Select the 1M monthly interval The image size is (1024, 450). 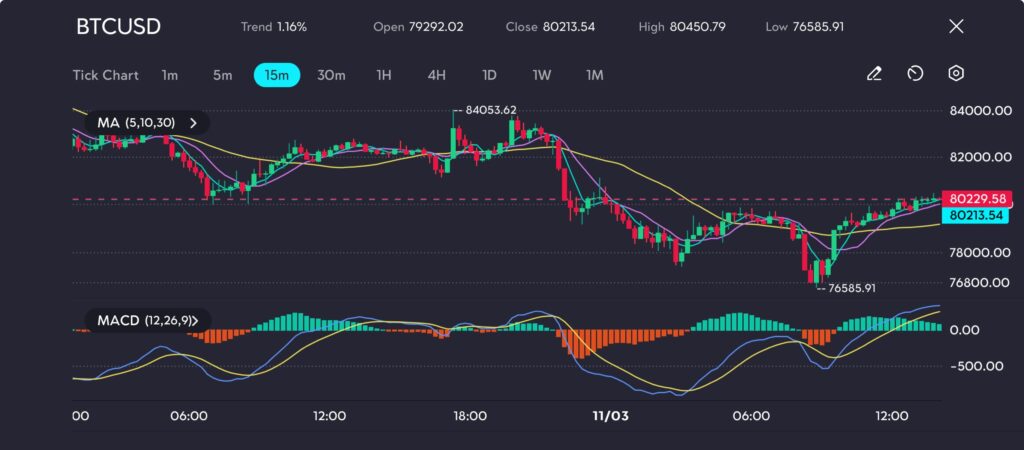(x=595, y=75)
